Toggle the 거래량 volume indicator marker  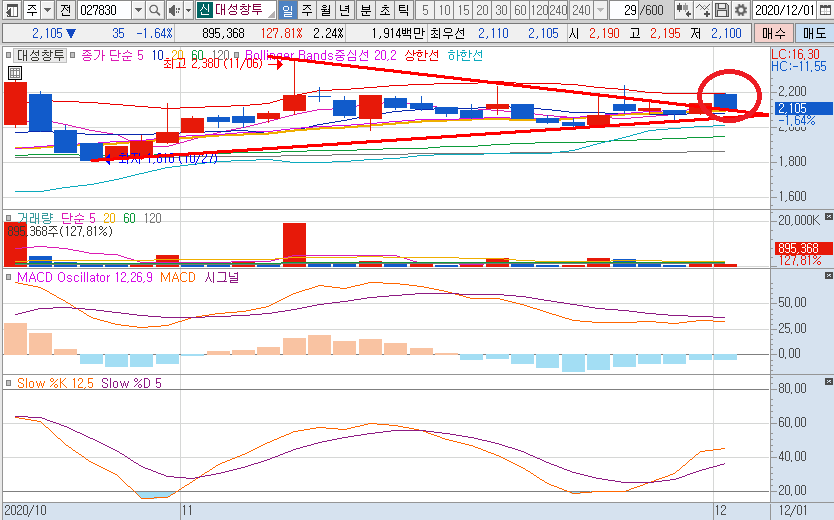click(9, 218)
